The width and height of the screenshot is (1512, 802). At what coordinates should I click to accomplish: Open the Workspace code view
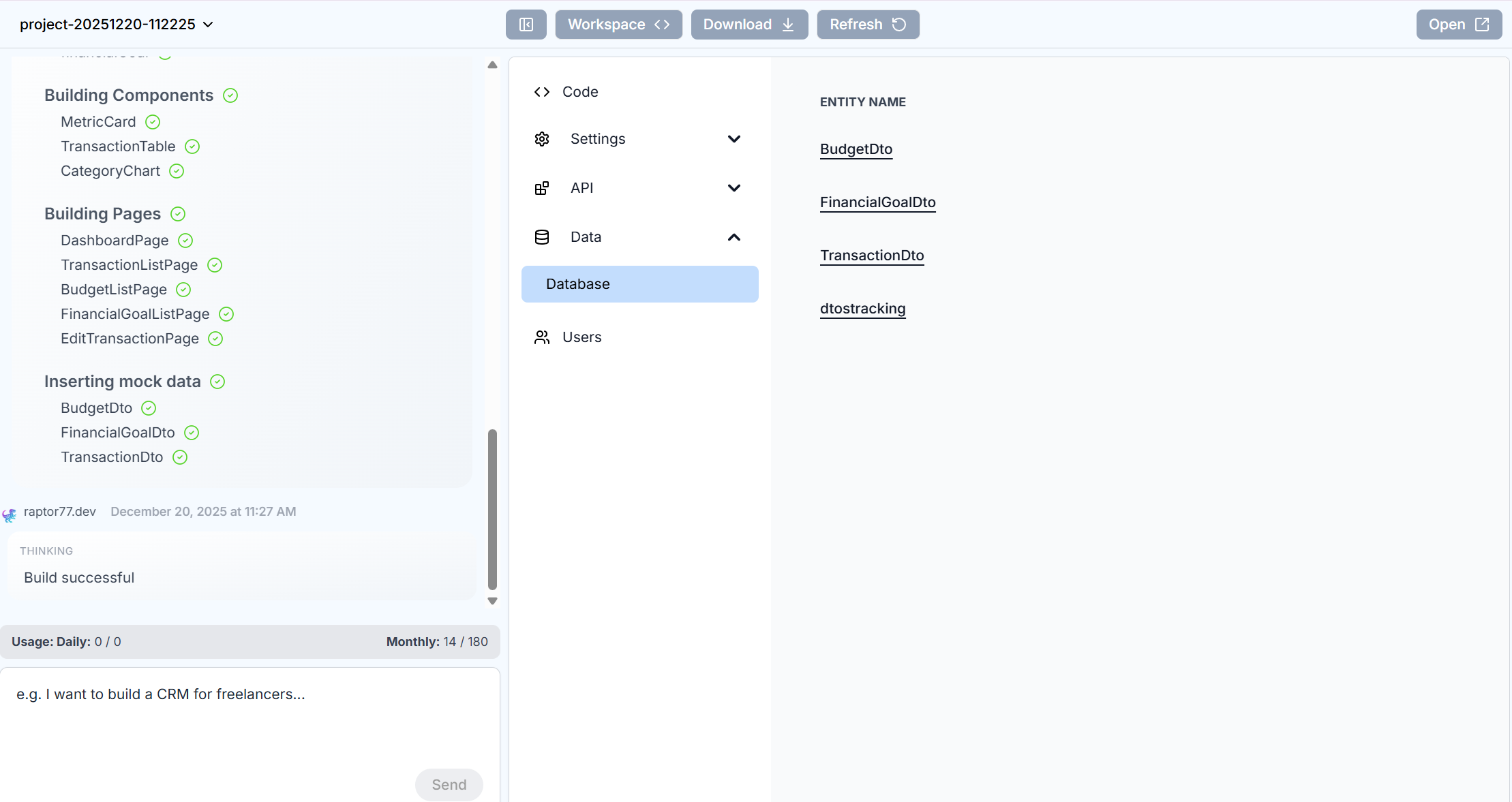pyautogui.click(x=617, y=24)
